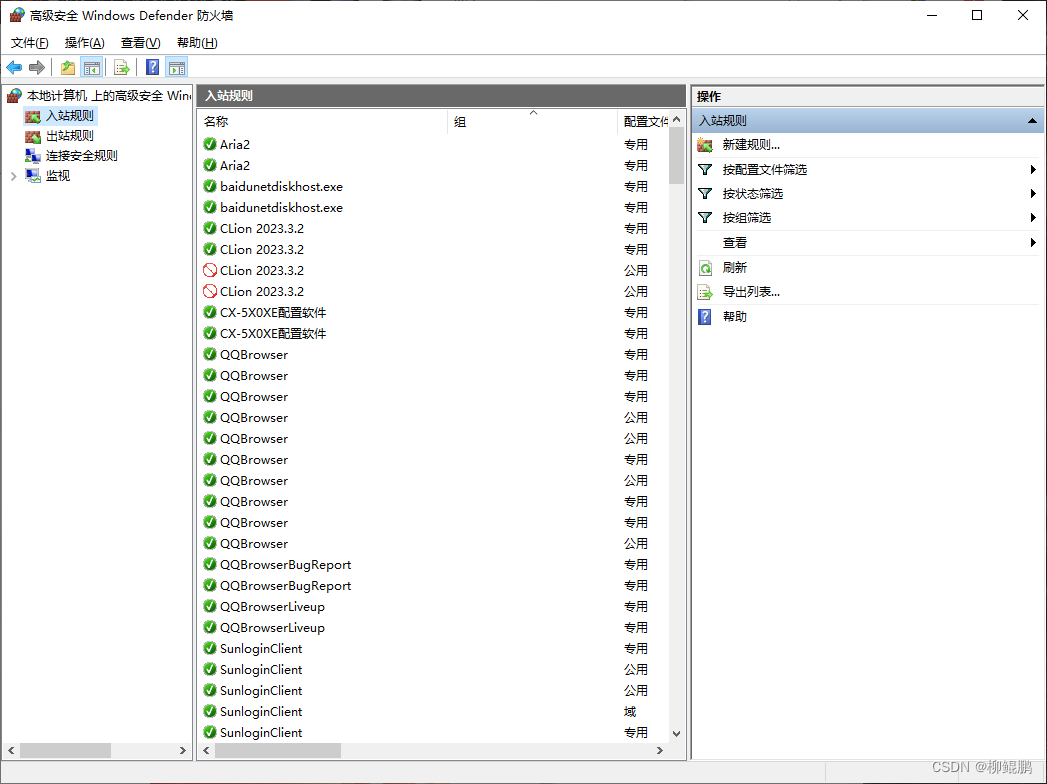
Task: Click the firewall icon beside 出站规则 in tree
Action: (x=33, y=136)
